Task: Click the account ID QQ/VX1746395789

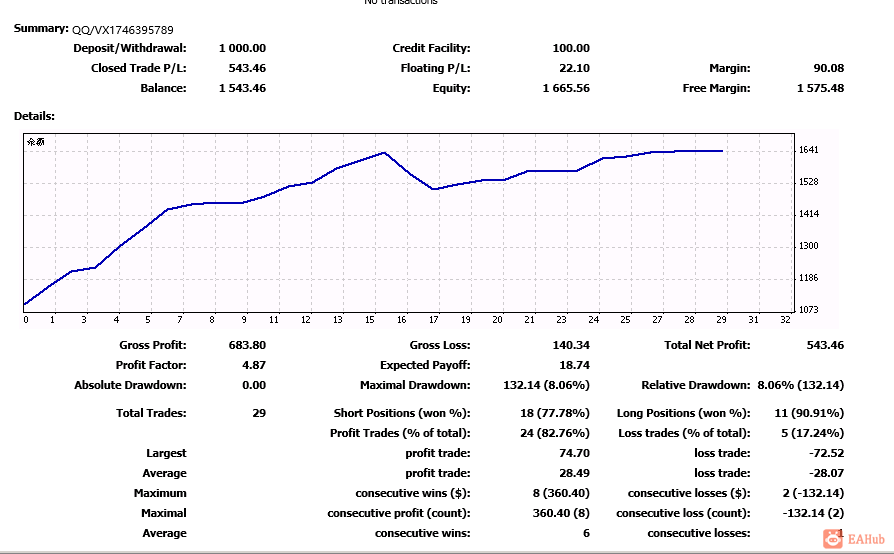Action: click(123, 30)
